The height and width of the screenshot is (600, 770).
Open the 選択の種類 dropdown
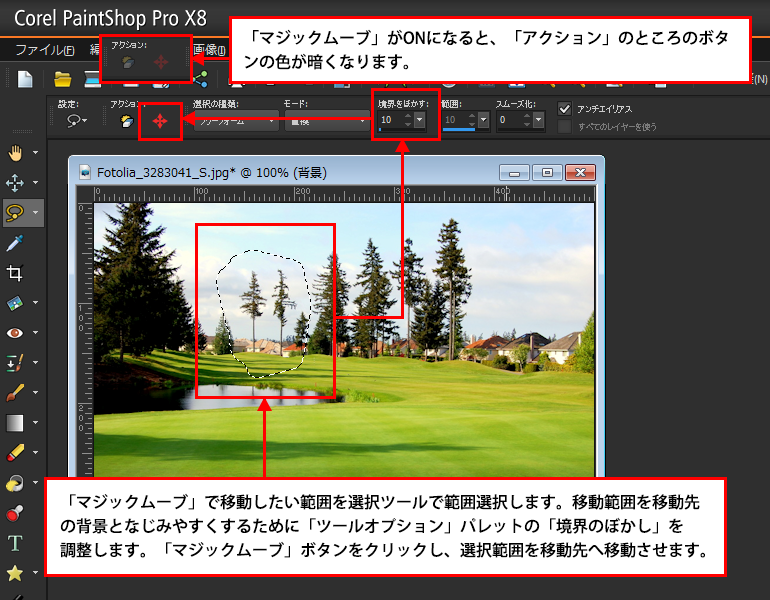point(236,121)
